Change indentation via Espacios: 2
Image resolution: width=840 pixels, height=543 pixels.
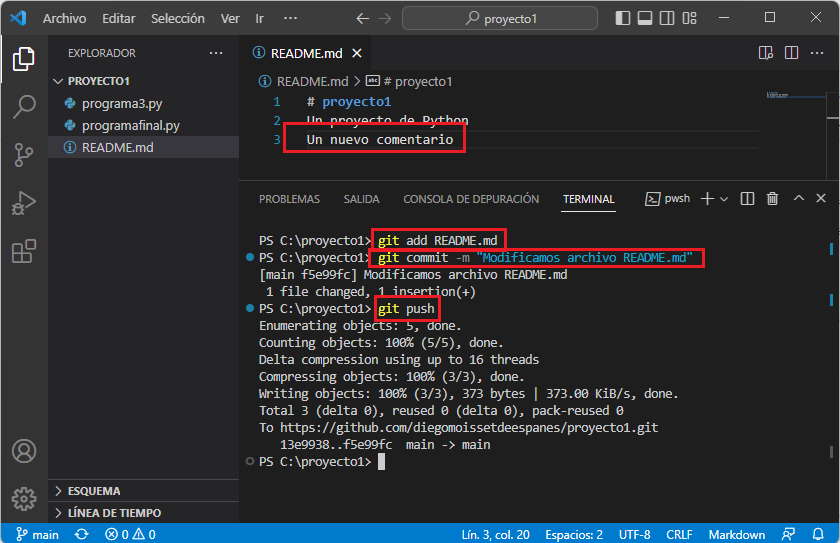[574, 535]
